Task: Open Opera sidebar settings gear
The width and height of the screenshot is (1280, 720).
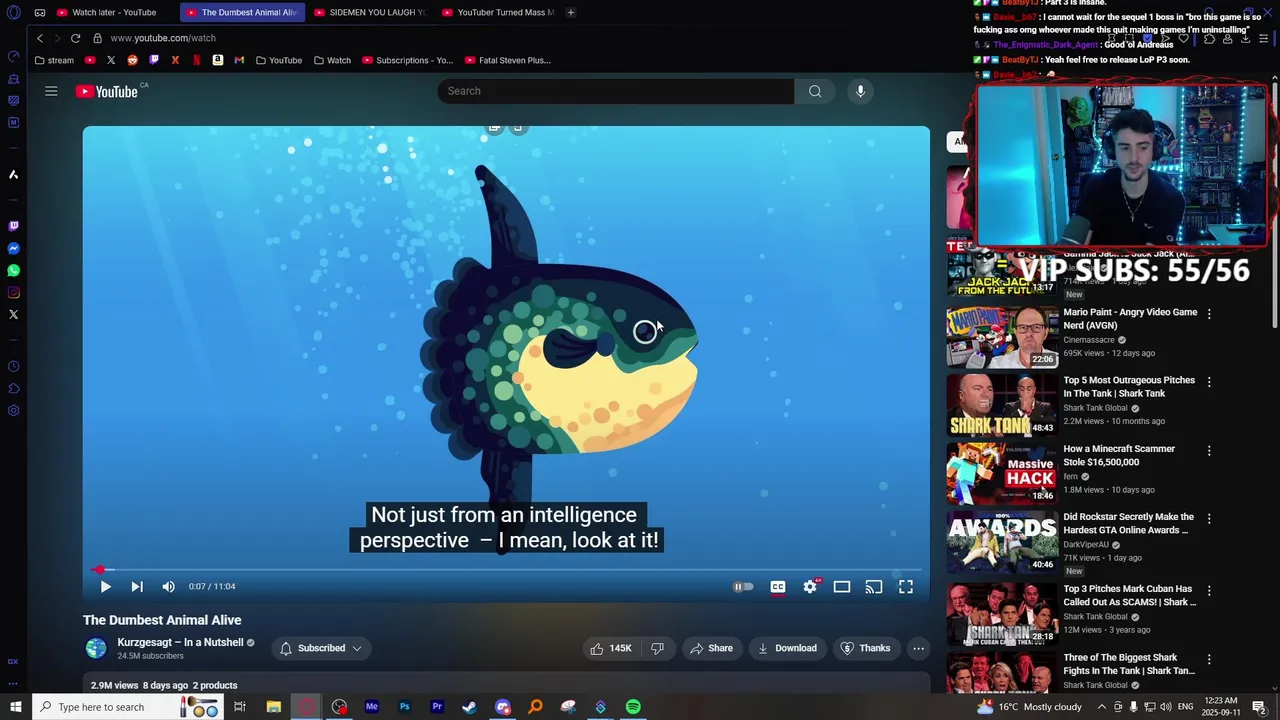Action: (13, 410)
